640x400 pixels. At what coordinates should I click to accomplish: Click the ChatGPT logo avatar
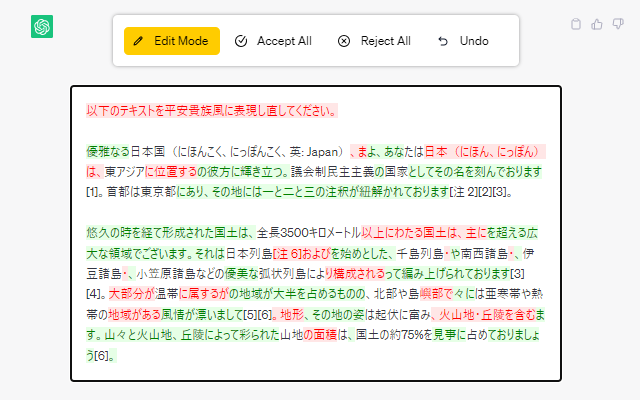click(42, 27)
